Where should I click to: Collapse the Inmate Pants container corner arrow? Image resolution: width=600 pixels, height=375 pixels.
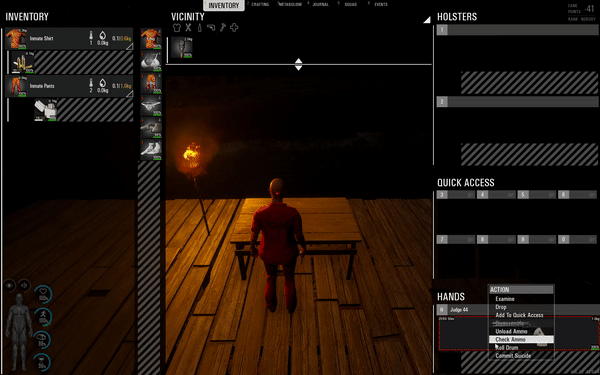click(130, 94)
